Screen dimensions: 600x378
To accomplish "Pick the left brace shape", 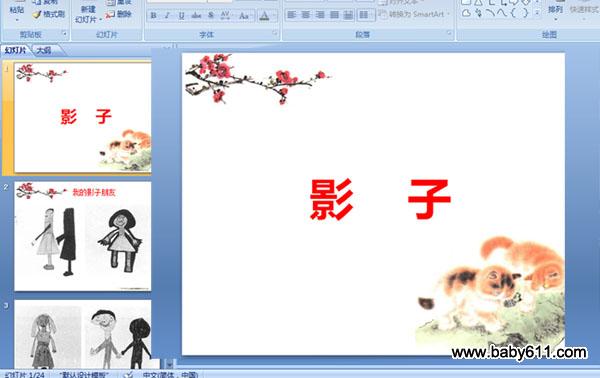I will tap(513, 13).
